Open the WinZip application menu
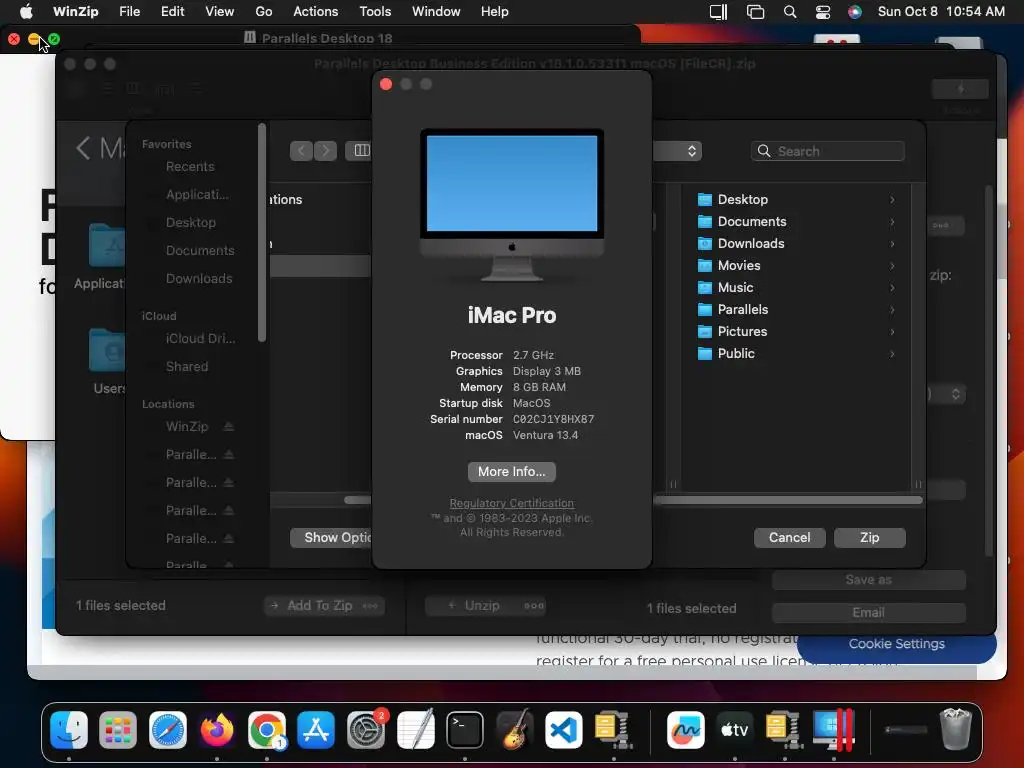Viewport: 1024px width, 768px height. tap(75, 12)
